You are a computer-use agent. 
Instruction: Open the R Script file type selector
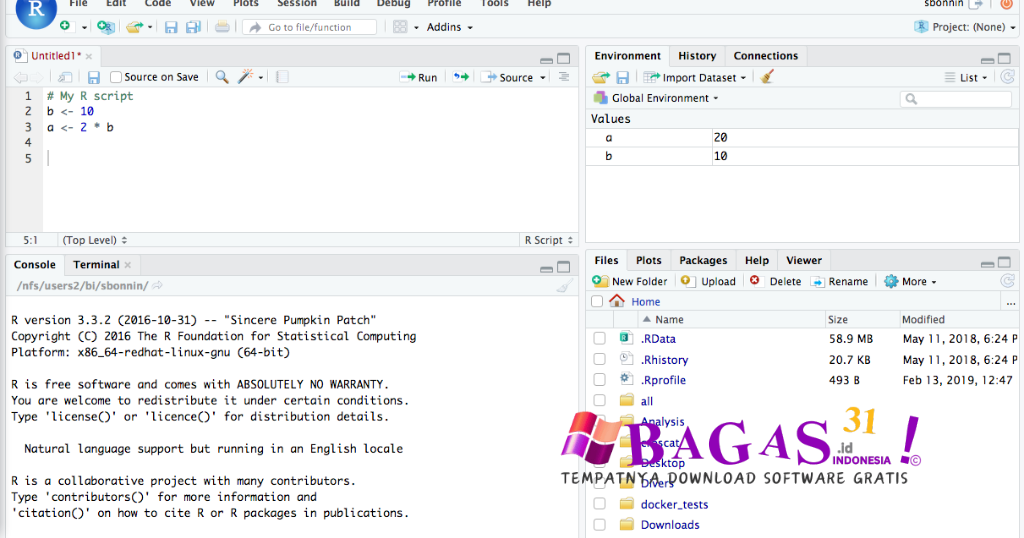click(549, 240)
